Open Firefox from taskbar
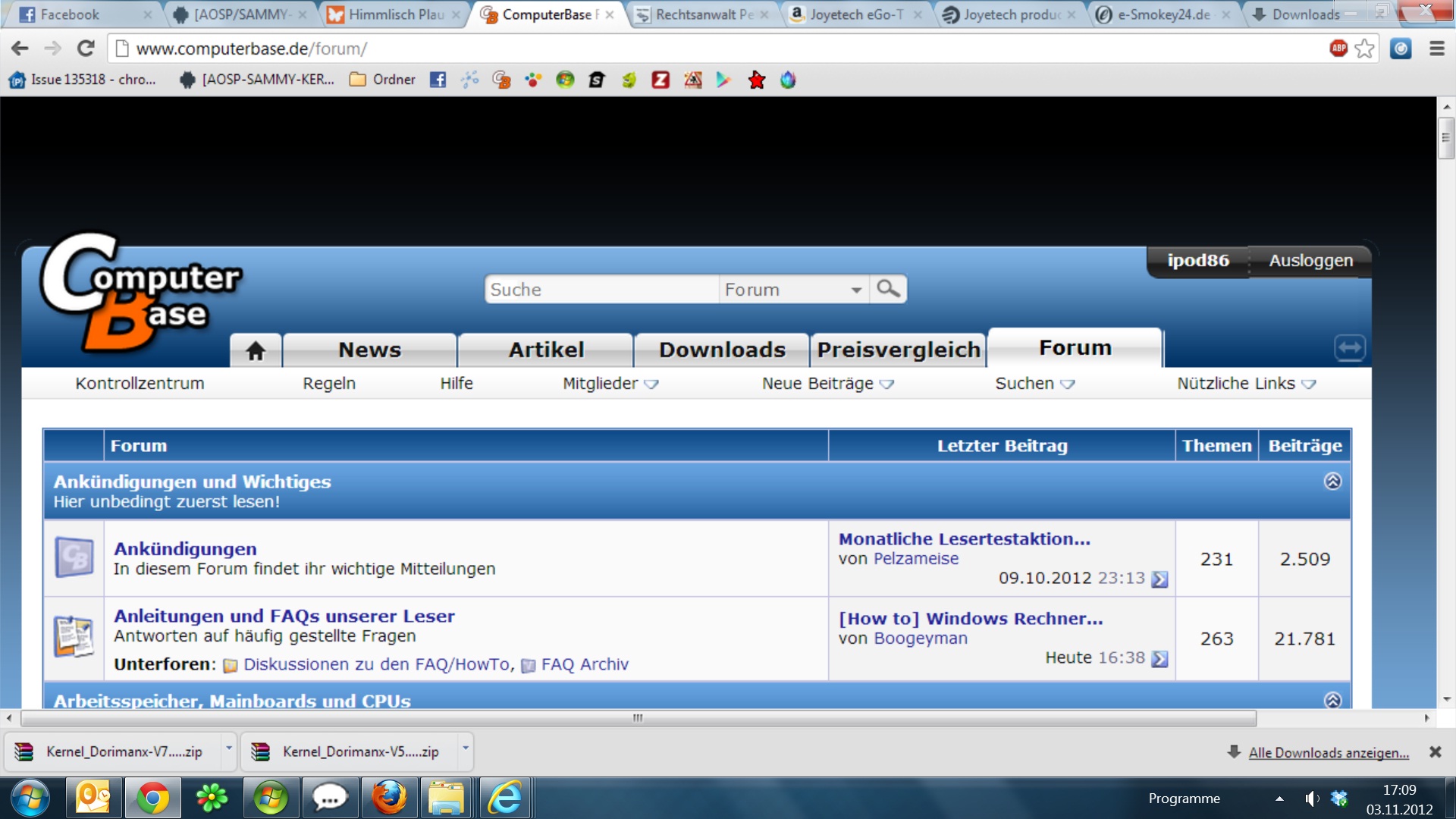 [x=389, y=798]
